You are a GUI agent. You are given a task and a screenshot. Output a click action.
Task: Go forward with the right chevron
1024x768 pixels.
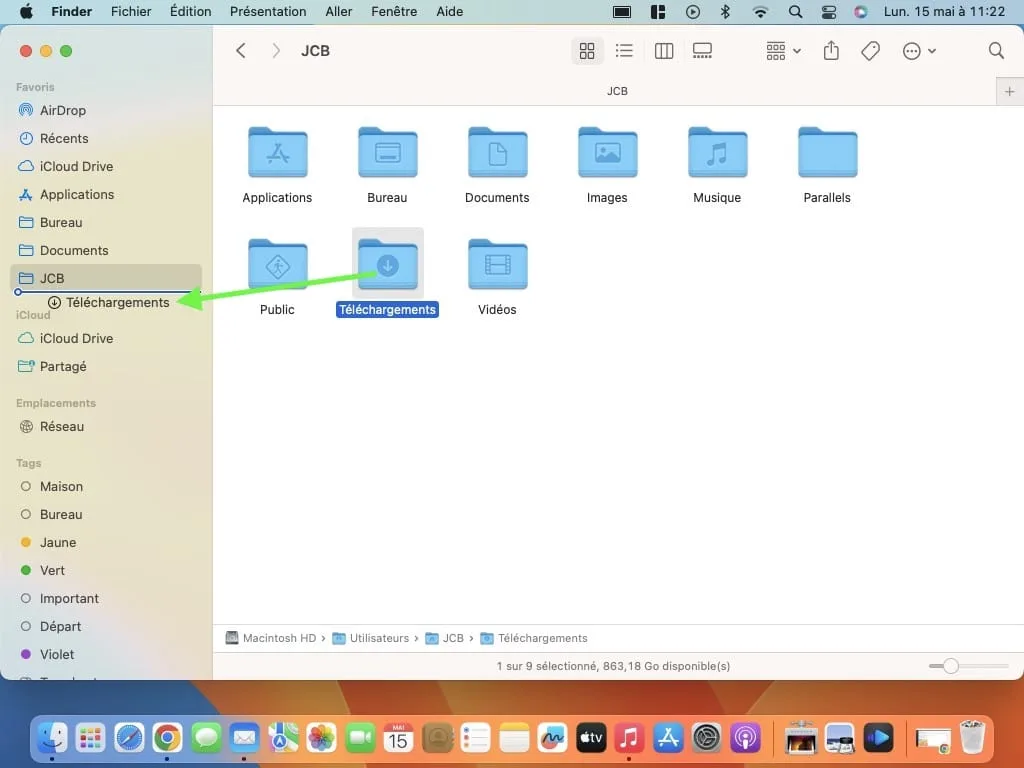[x=276, y=51]
